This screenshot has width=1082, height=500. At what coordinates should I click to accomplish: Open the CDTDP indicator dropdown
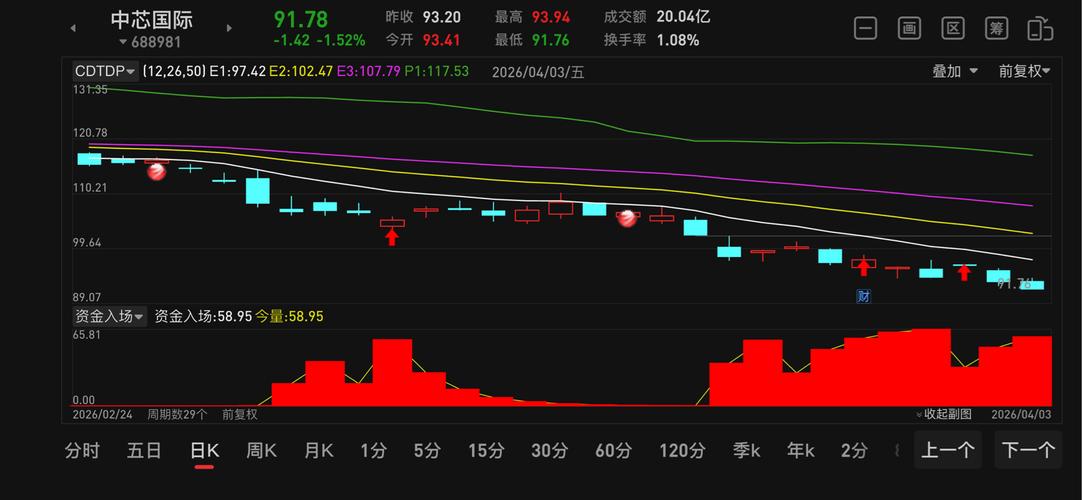tap(105, 71)
